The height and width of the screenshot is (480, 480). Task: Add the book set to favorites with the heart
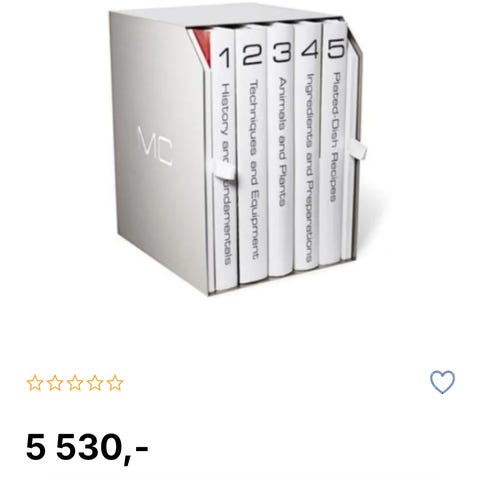pos(442,382)
